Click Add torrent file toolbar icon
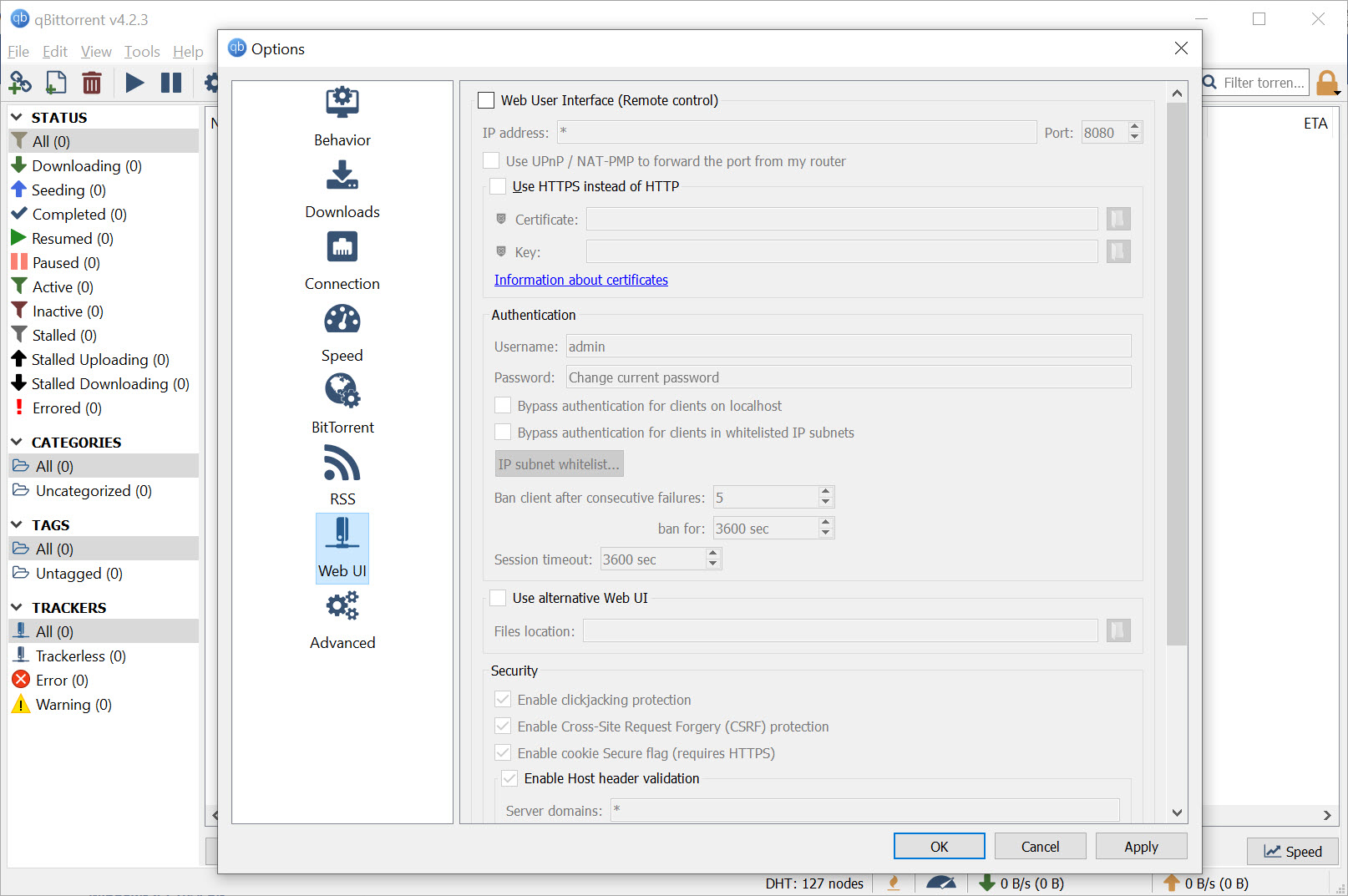The width and height of the screenshot is (1348, 896). tap(56, 83)
